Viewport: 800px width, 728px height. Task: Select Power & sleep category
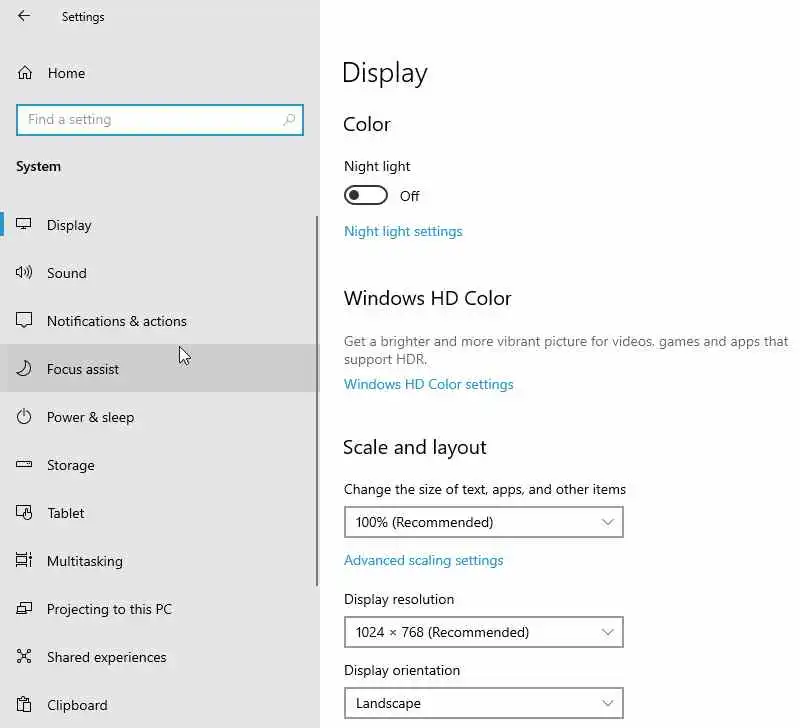[x=158, y=417]
